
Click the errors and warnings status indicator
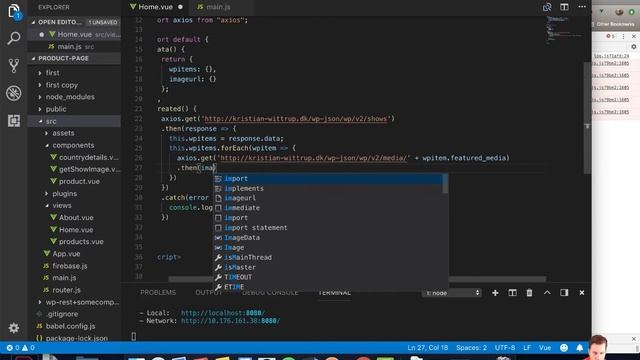tap(20, 348)
